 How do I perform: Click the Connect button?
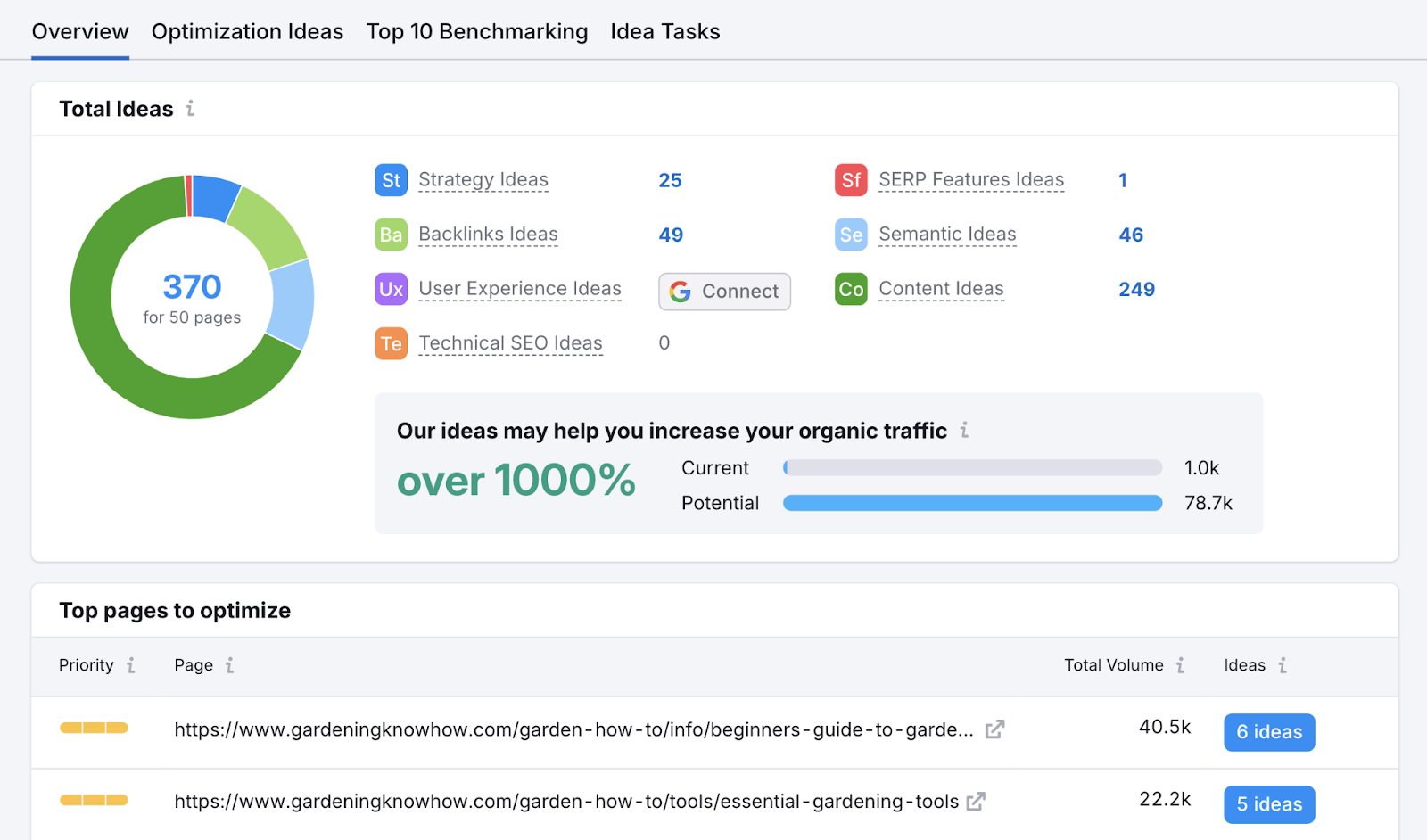point(724,291)
